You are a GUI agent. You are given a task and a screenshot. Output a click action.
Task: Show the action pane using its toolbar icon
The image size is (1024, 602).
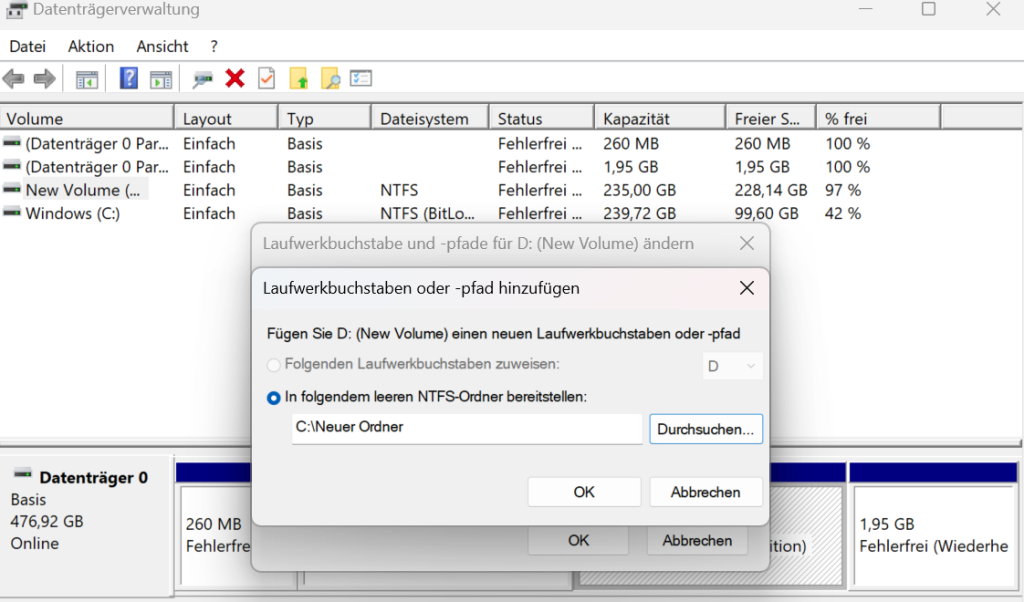(161, 78)
